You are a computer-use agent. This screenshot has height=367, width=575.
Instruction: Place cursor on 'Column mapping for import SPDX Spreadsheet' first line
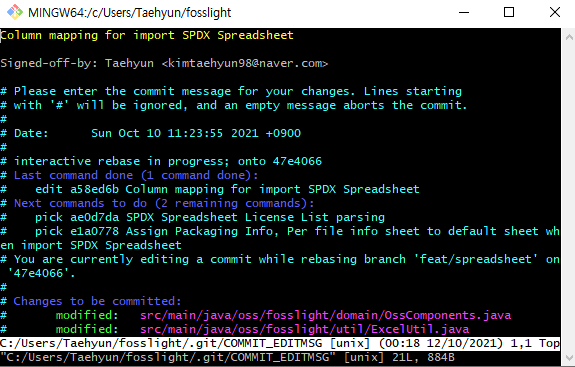tap(147, 35)
